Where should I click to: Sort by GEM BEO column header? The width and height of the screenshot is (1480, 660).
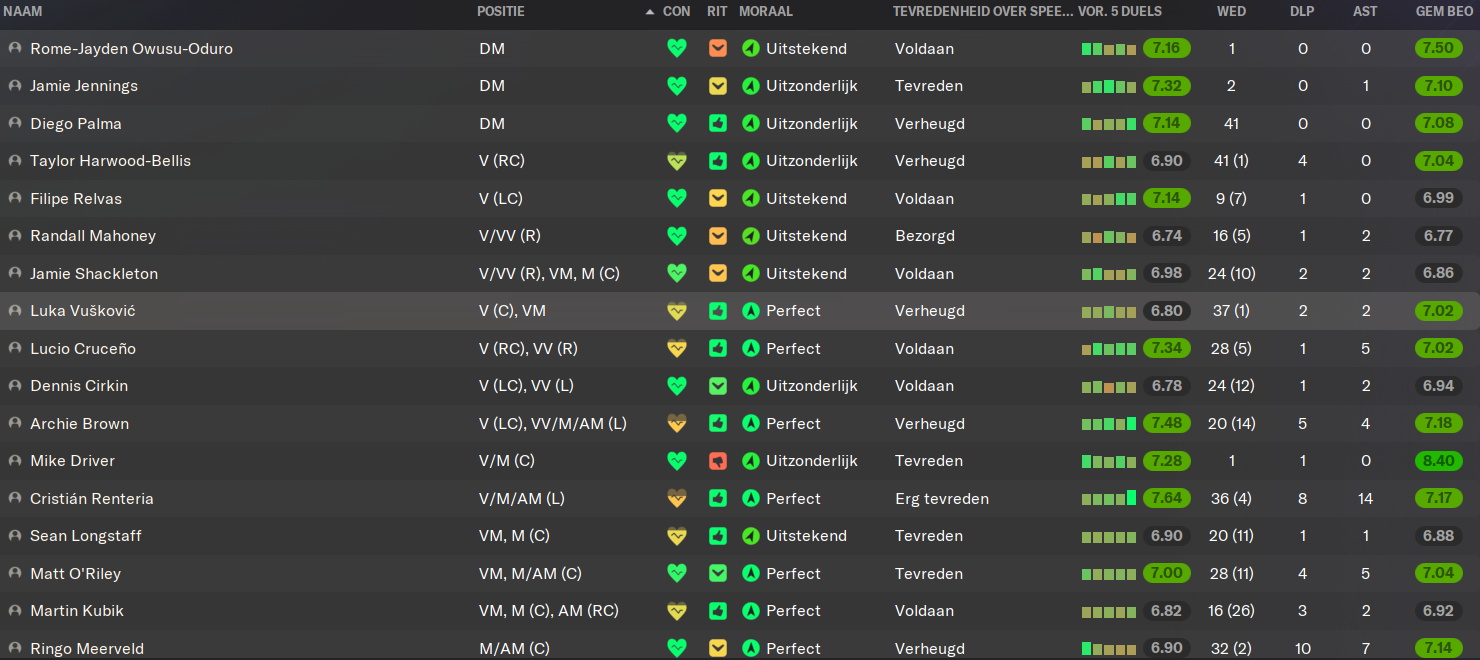point(1444,12)
